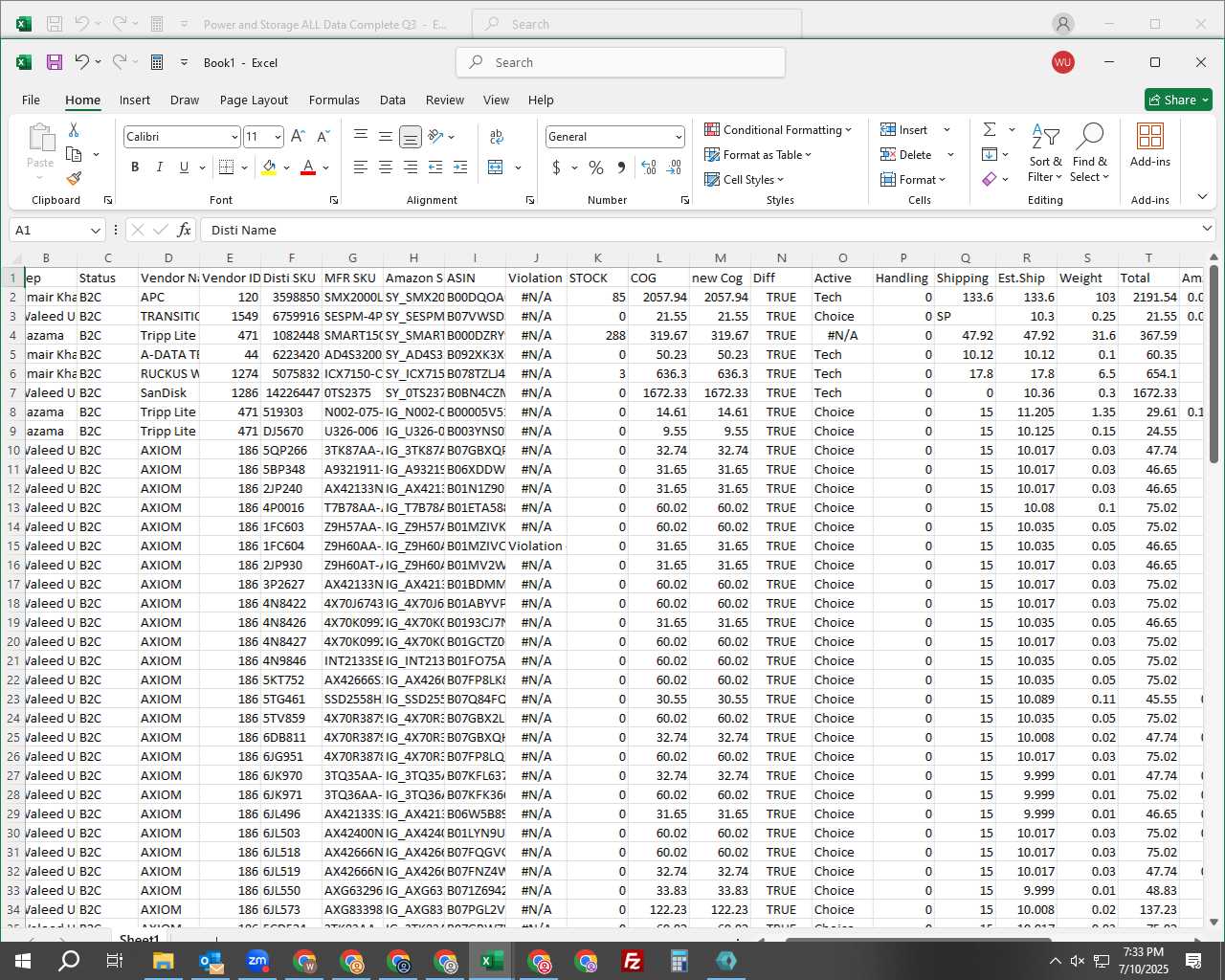The width and height of the screenshot is (1225, 980).
Task: Open the Calibri font name dropdown
Action: click(234, 137)
